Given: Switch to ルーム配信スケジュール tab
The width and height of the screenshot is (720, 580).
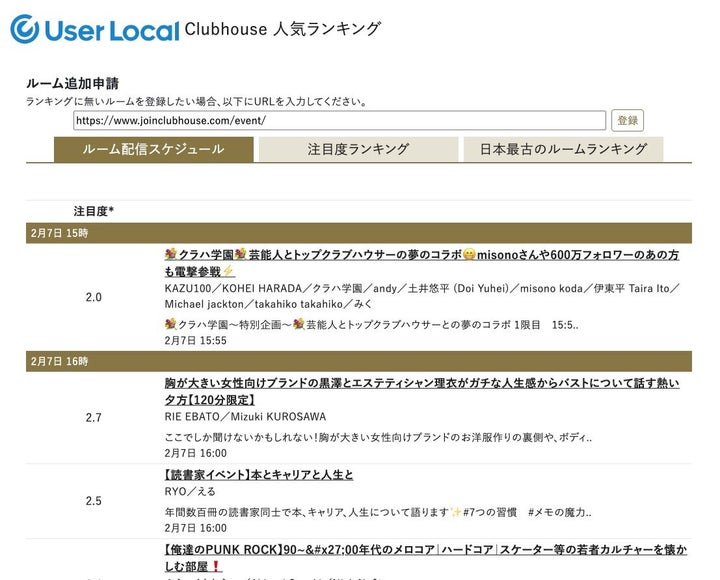Looking at the screenshot, I should [153, 149].
